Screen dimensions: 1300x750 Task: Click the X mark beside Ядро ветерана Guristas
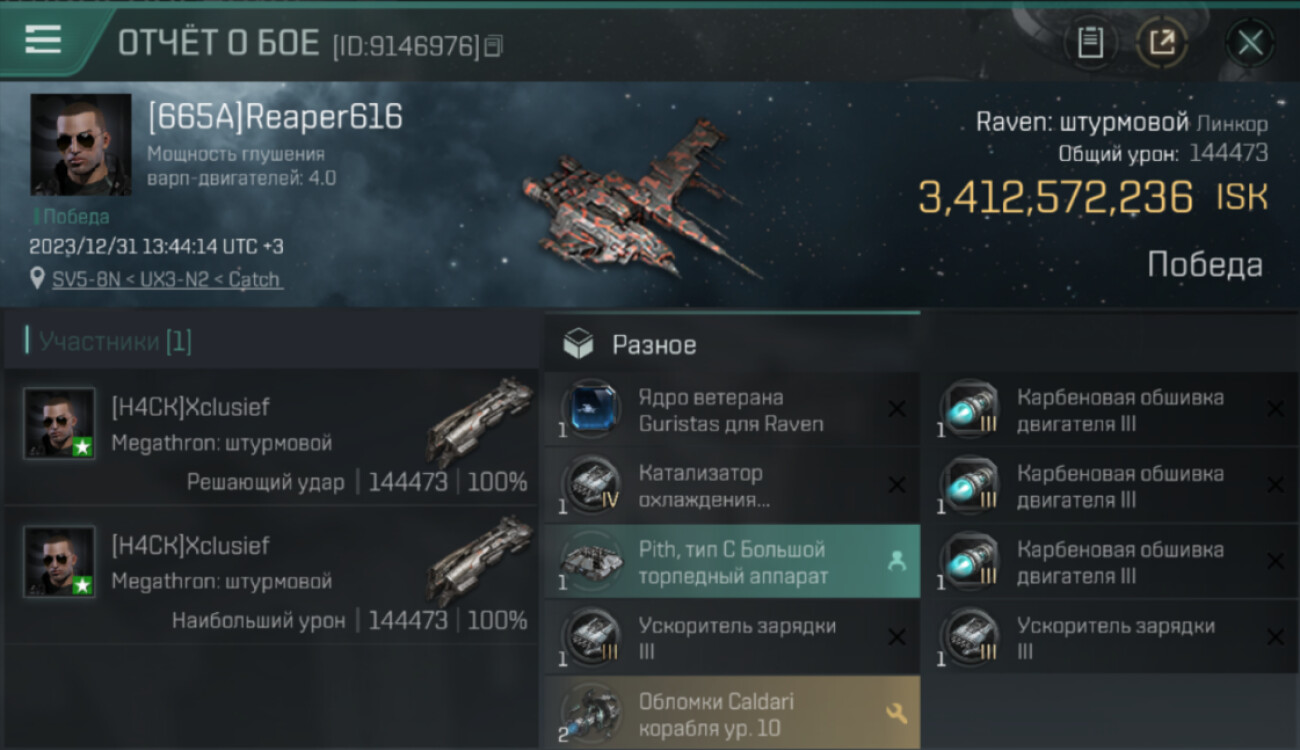point(897,409)
